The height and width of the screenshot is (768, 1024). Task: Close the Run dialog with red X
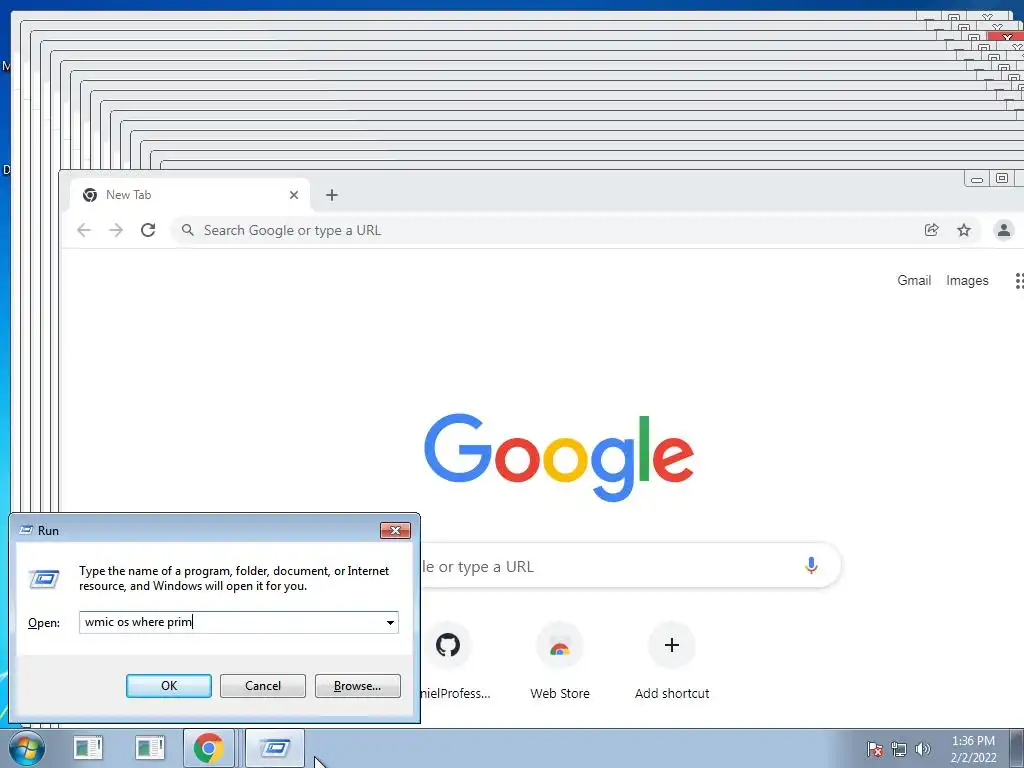(395, 530)
